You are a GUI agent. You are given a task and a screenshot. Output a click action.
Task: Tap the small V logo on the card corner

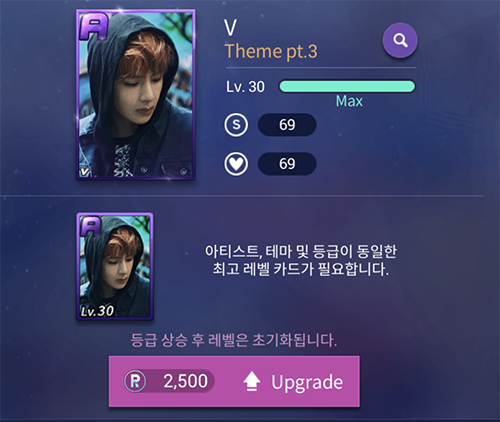85,172
